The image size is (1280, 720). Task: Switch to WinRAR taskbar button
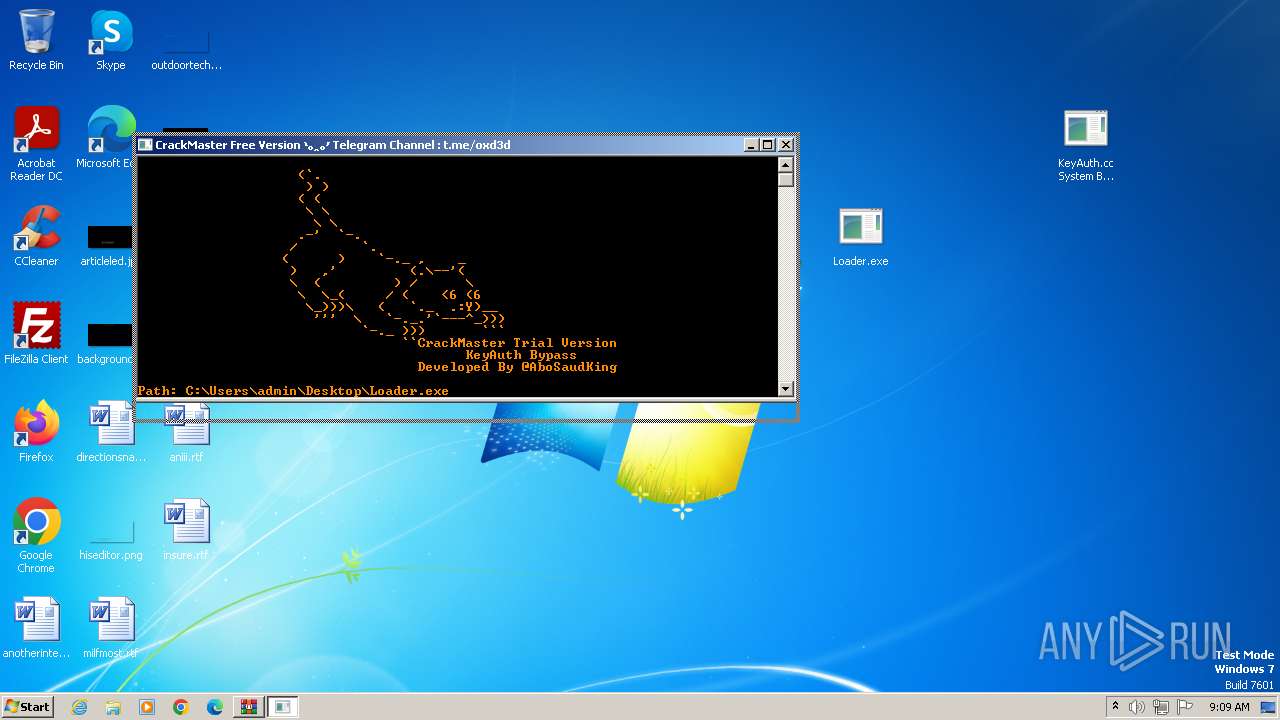pos(248,707)
